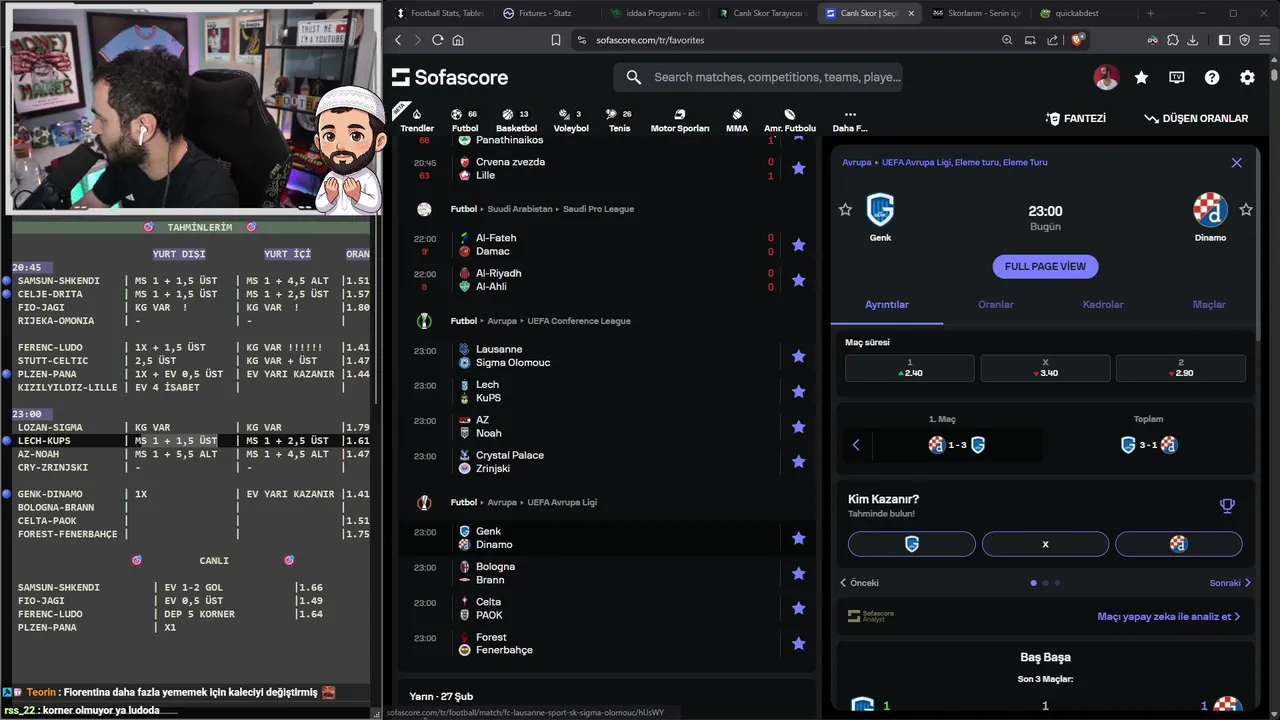Go to Önceki card with chevron

(860, 583)
